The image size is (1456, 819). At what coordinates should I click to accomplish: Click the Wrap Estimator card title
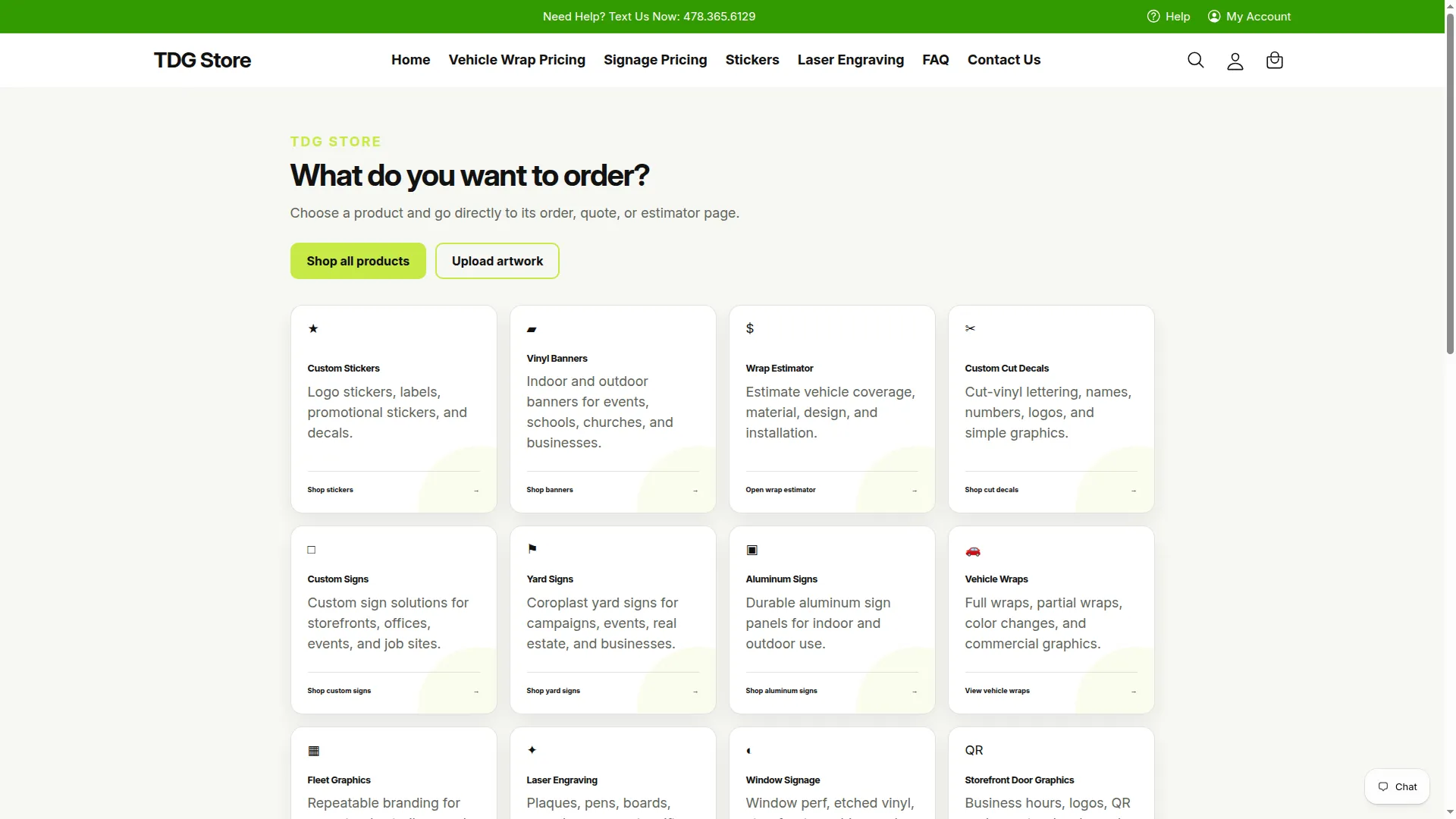779,368
